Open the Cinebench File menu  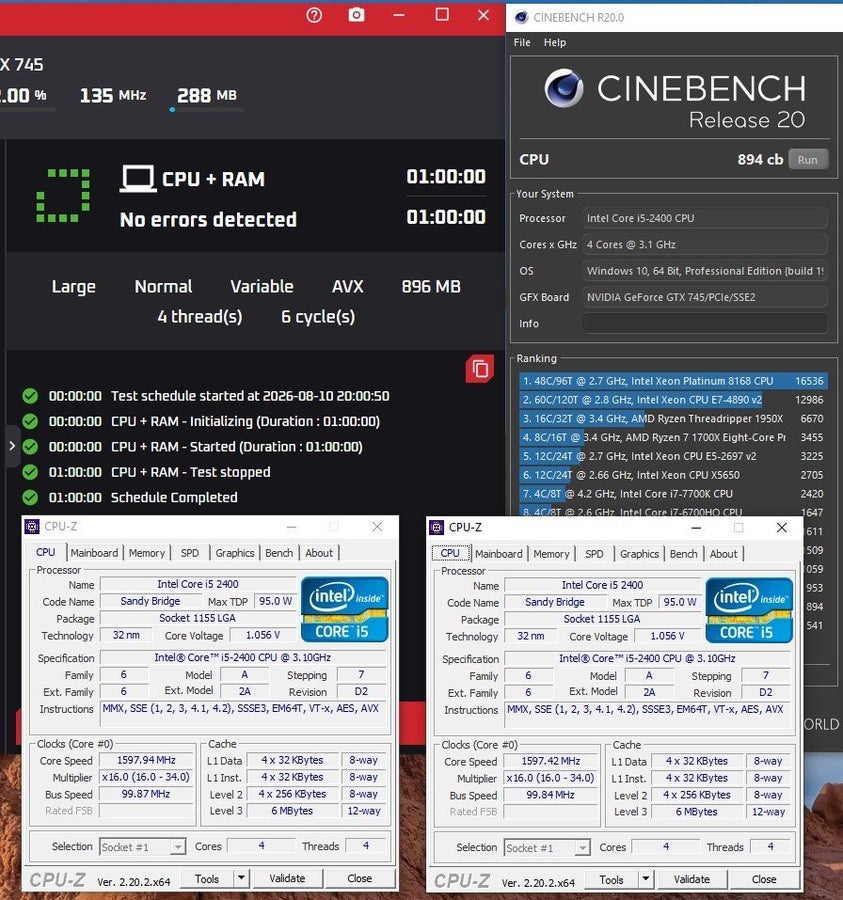pyautogui.click(x=522, y=42)
